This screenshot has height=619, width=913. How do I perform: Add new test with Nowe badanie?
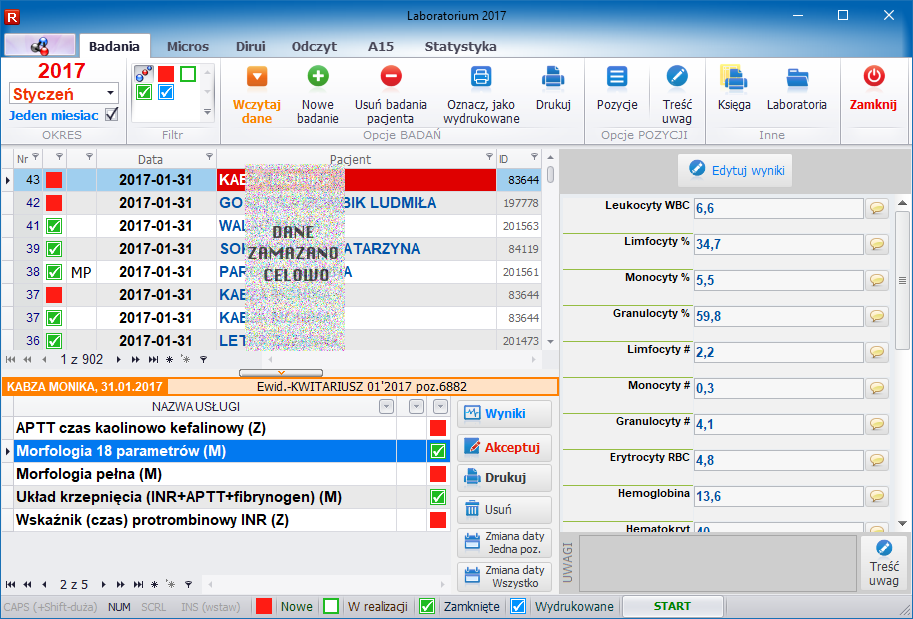coord(318,77)
